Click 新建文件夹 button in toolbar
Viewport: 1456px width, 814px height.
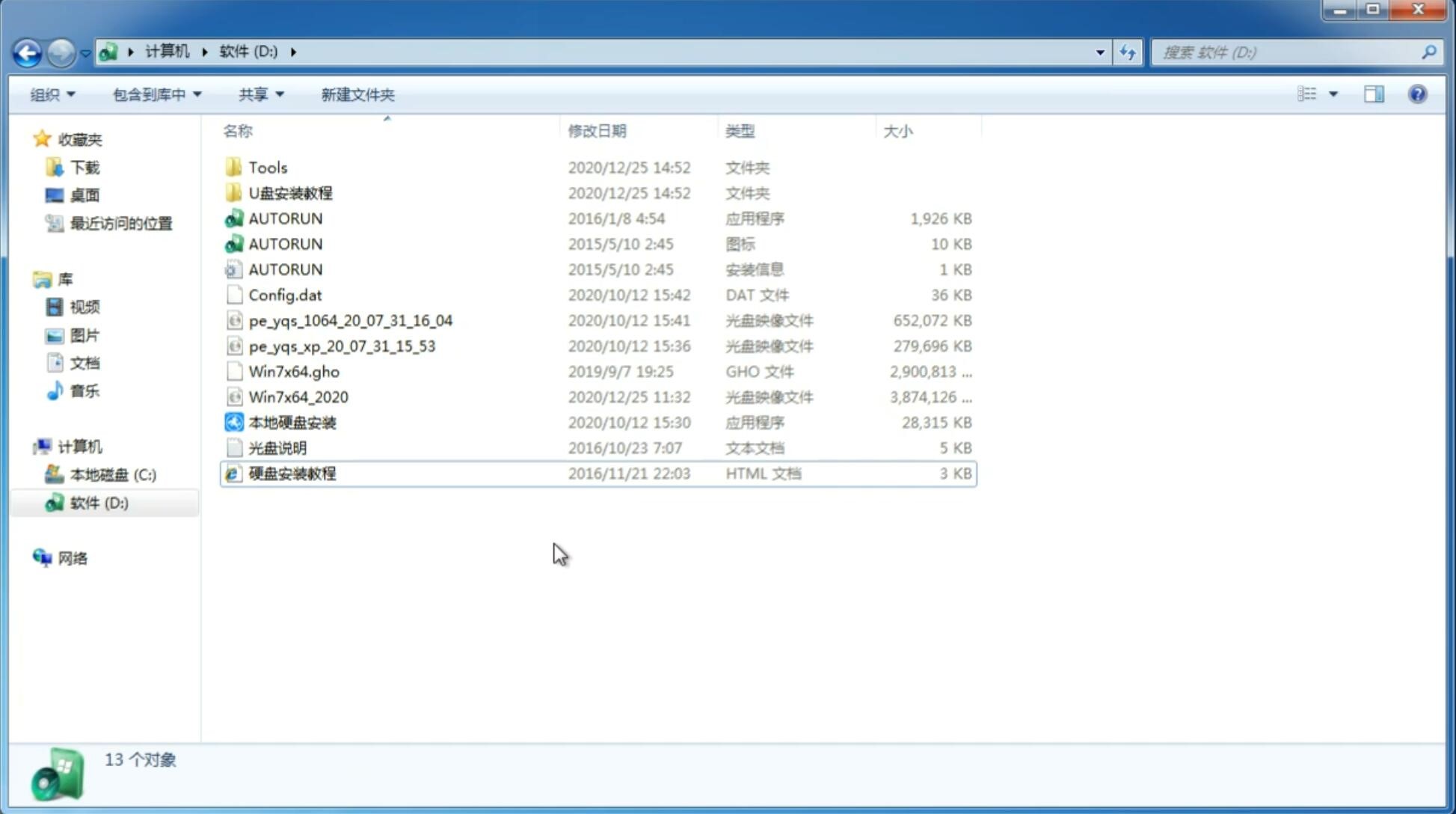tap(358, 94)
